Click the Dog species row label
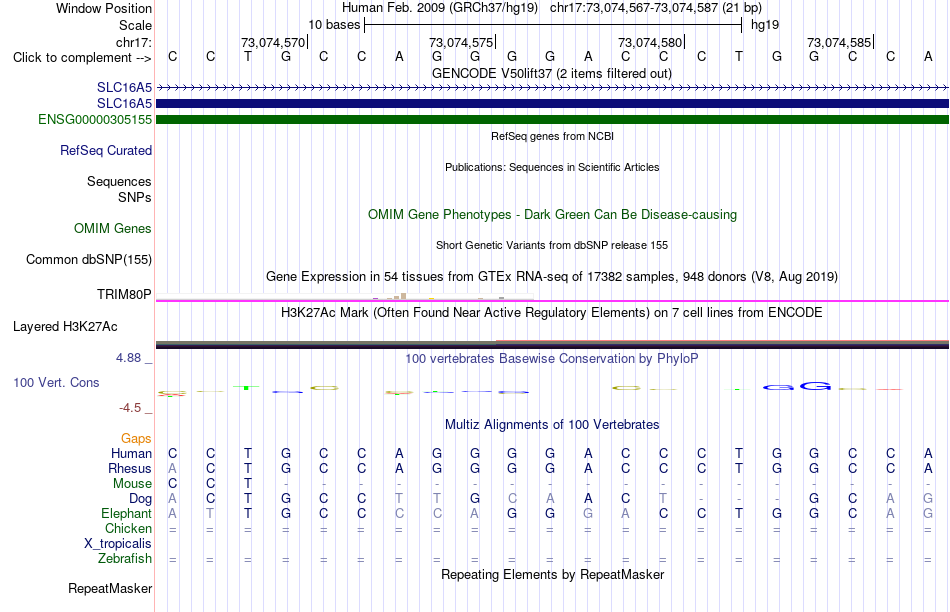950x612 pixels. tap(141, 499)
